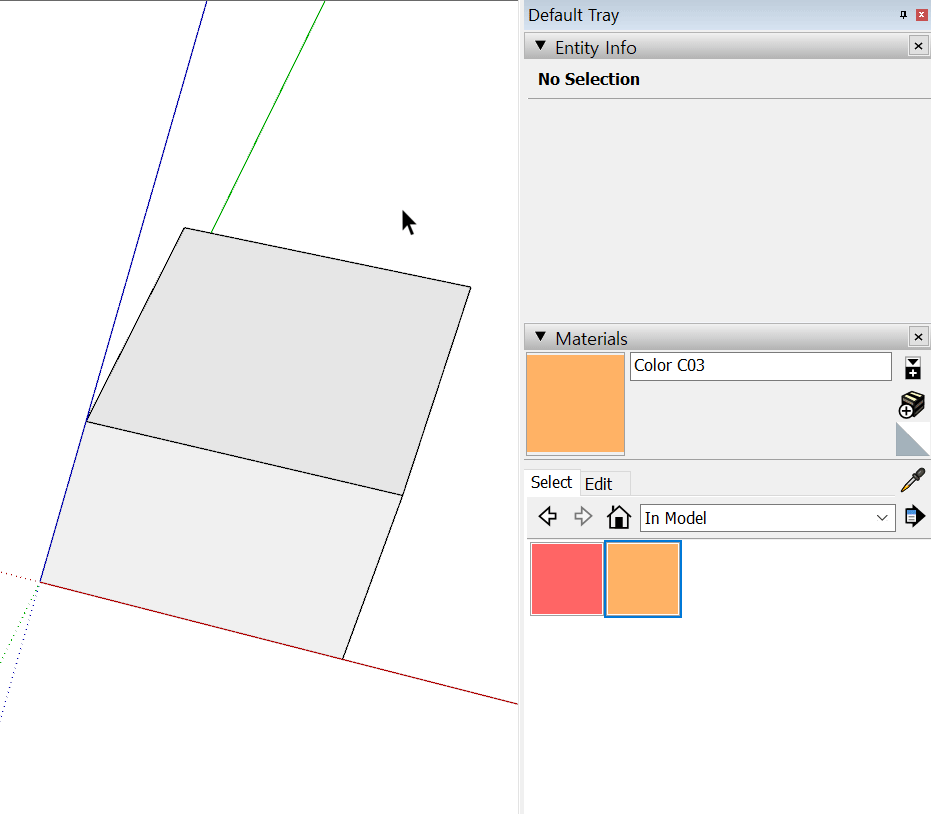The image size is (931, 814).
Task: Click the No Selection text
Action: click(589, 79)
